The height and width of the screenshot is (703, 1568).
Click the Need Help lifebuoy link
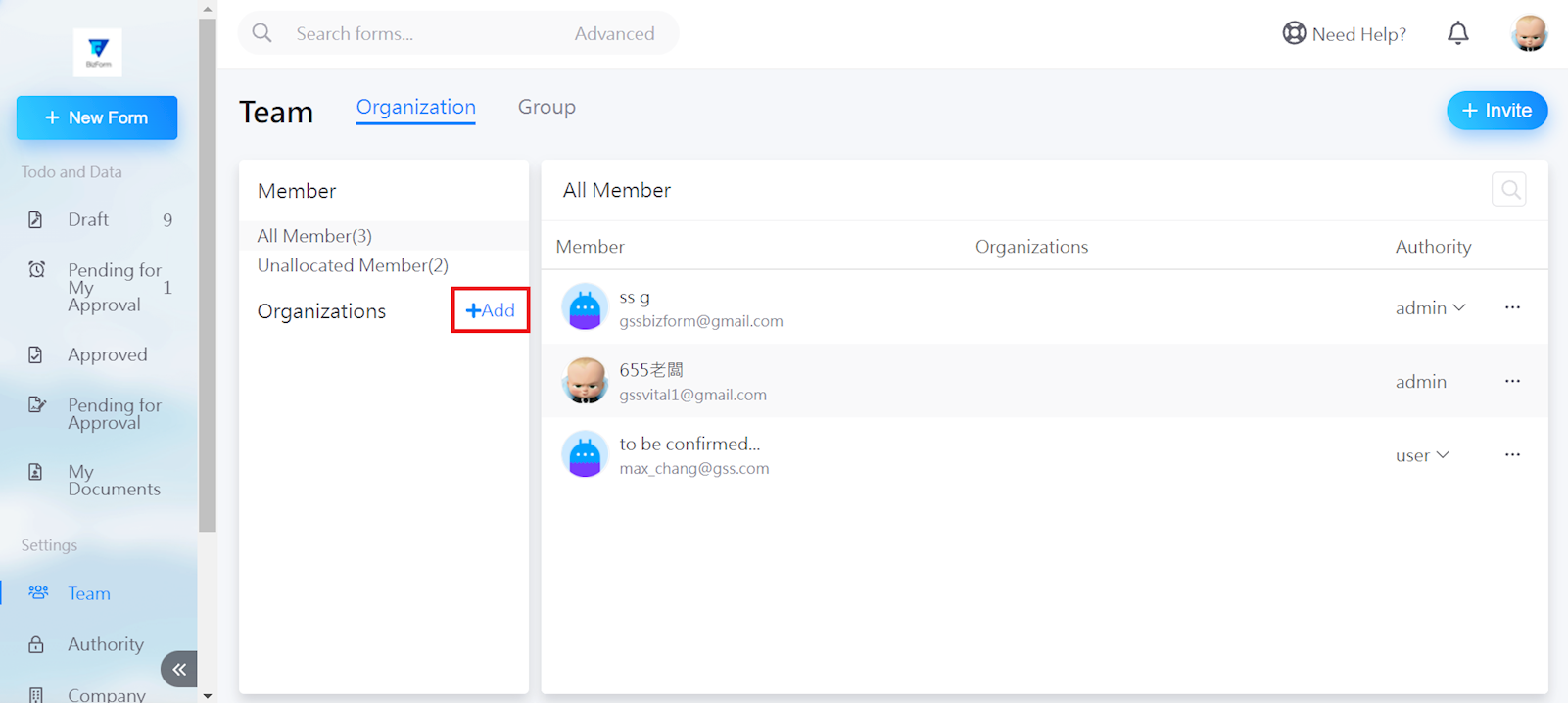1344,34
